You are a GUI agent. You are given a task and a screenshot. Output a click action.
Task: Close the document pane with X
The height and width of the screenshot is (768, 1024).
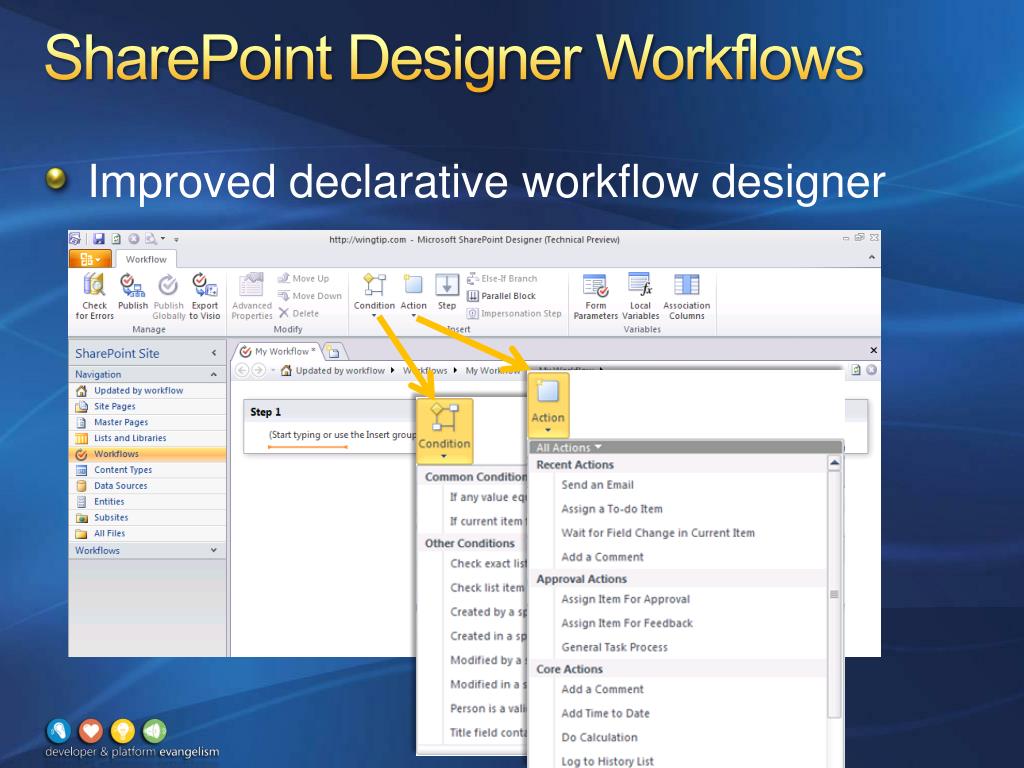point(874,351)
